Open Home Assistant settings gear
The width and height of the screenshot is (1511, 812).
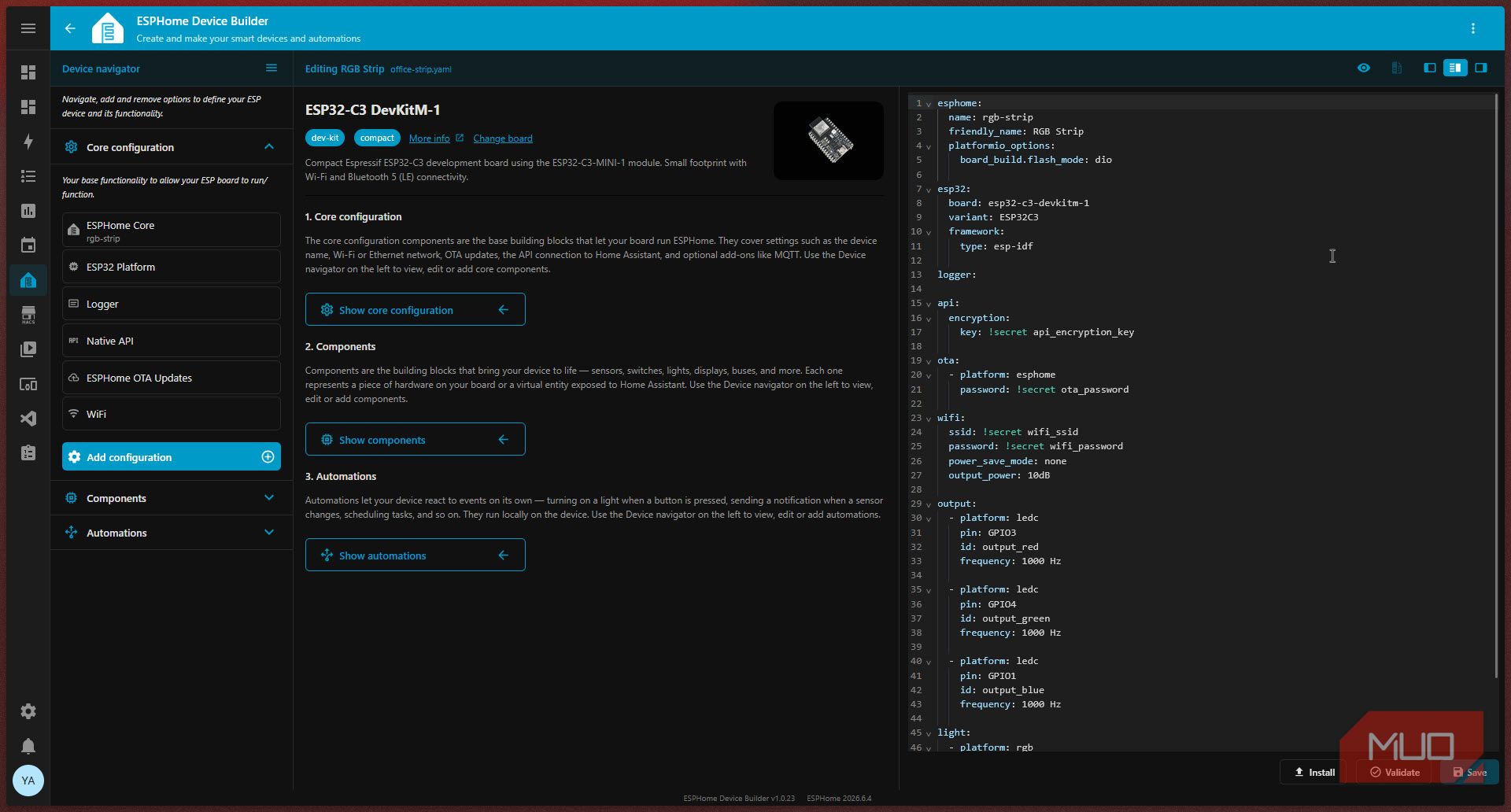pos(28,711)
